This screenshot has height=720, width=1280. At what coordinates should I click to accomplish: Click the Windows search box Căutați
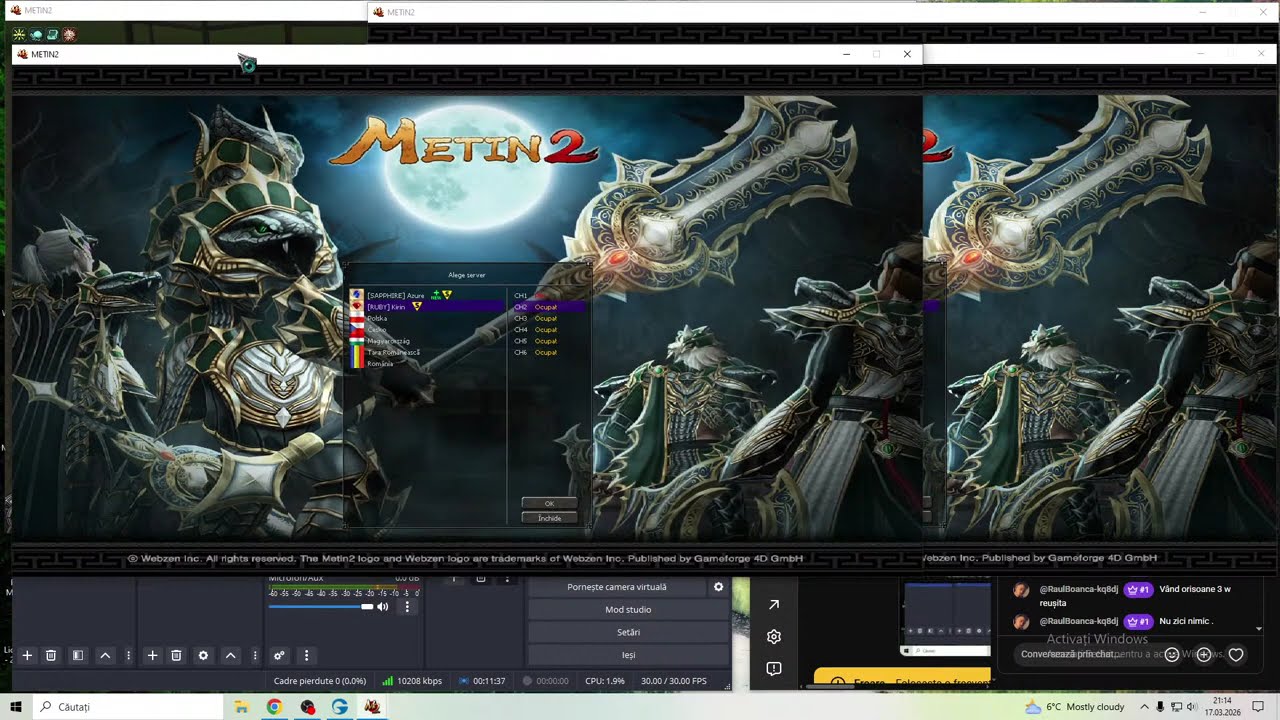click(127, 707)
